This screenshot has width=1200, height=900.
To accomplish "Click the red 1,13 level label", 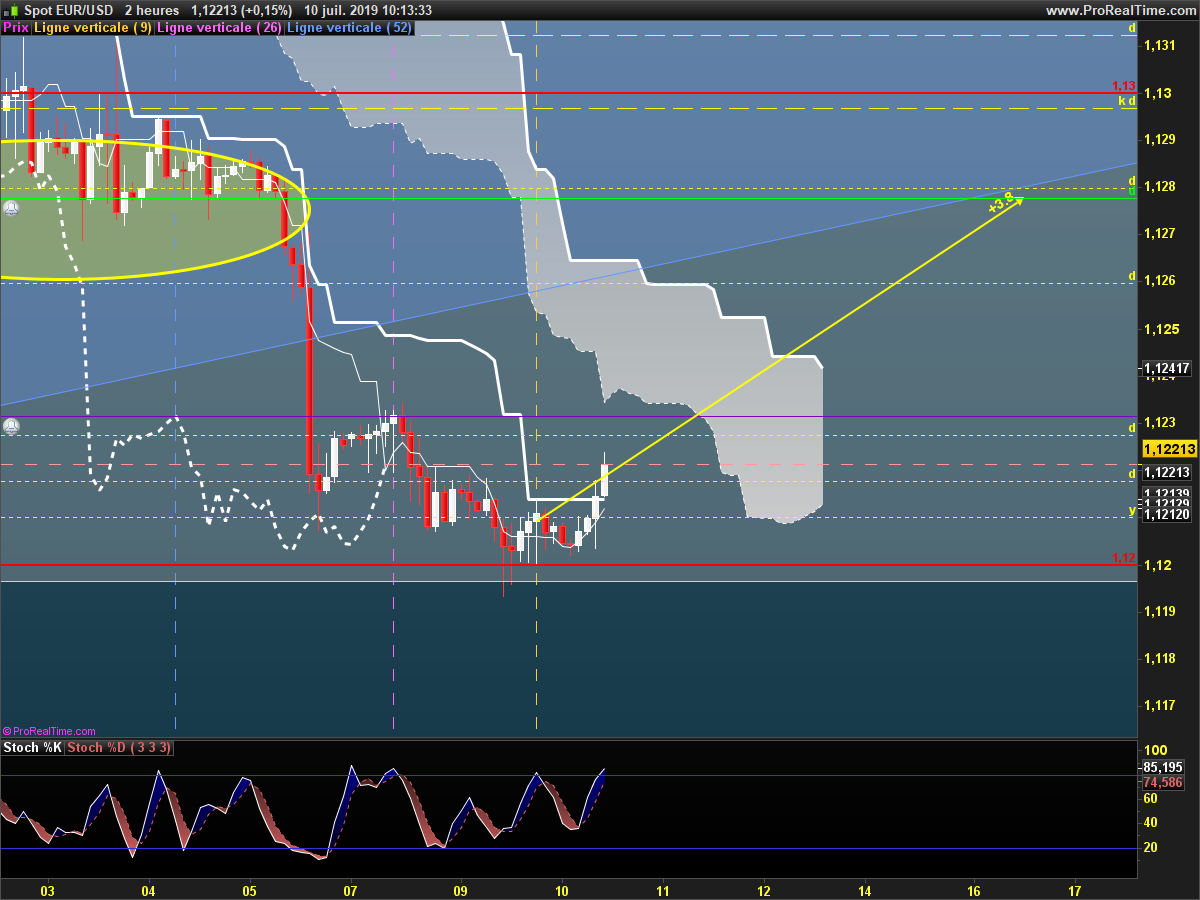I will coord(1124,86).
